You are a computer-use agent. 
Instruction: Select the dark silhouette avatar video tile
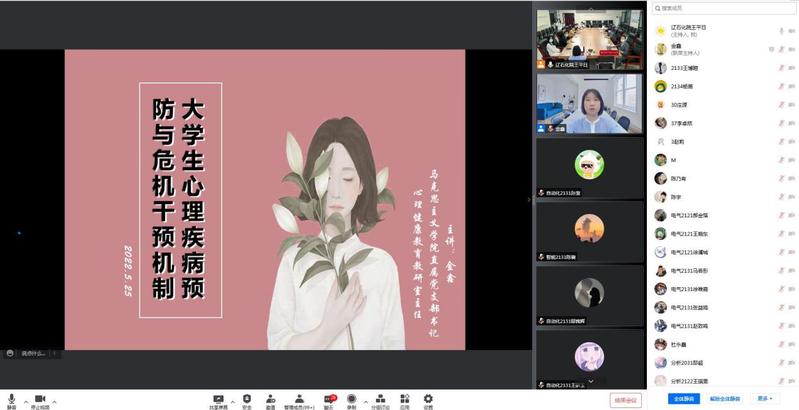tap(590, 296)
